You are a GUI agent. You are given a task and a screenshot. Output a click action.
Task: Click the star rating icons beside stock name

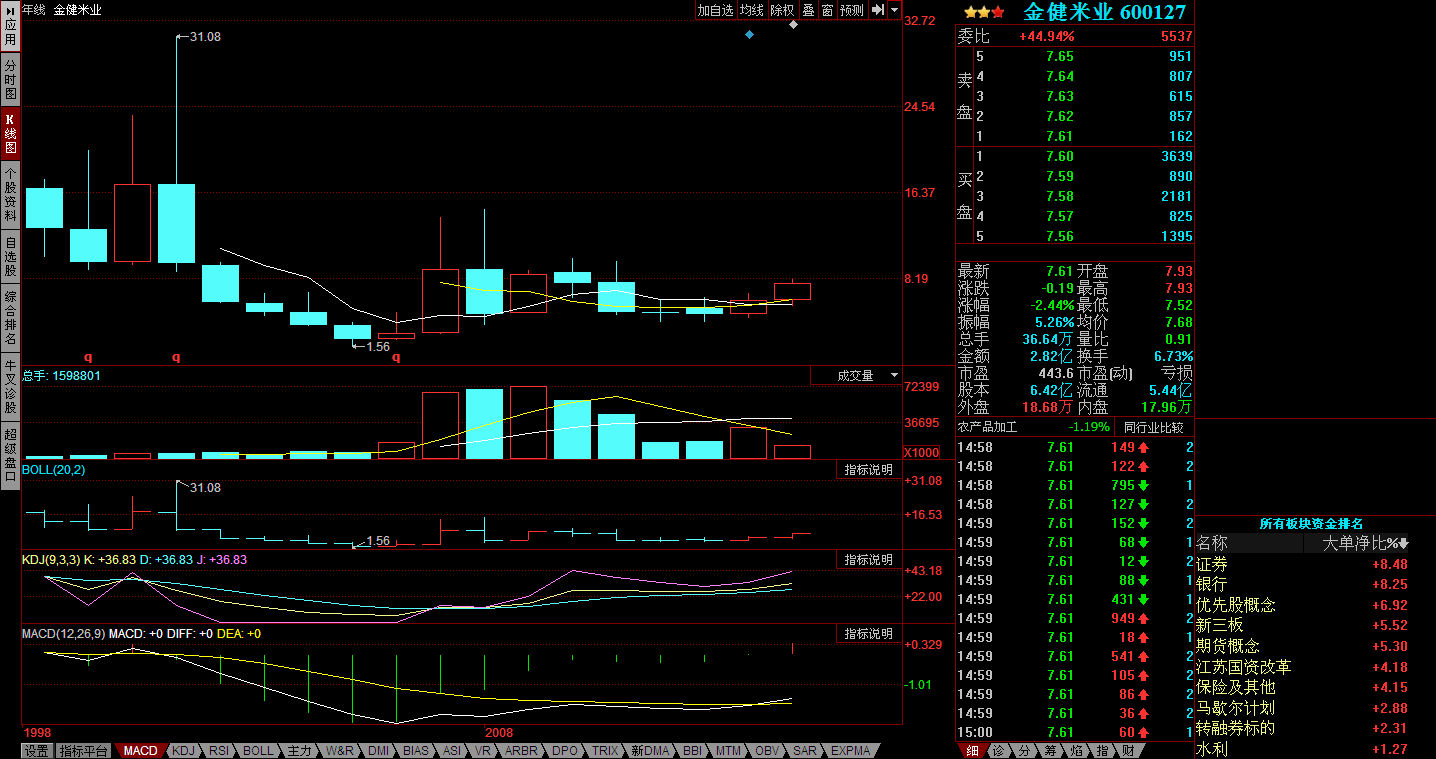[984, 12]
